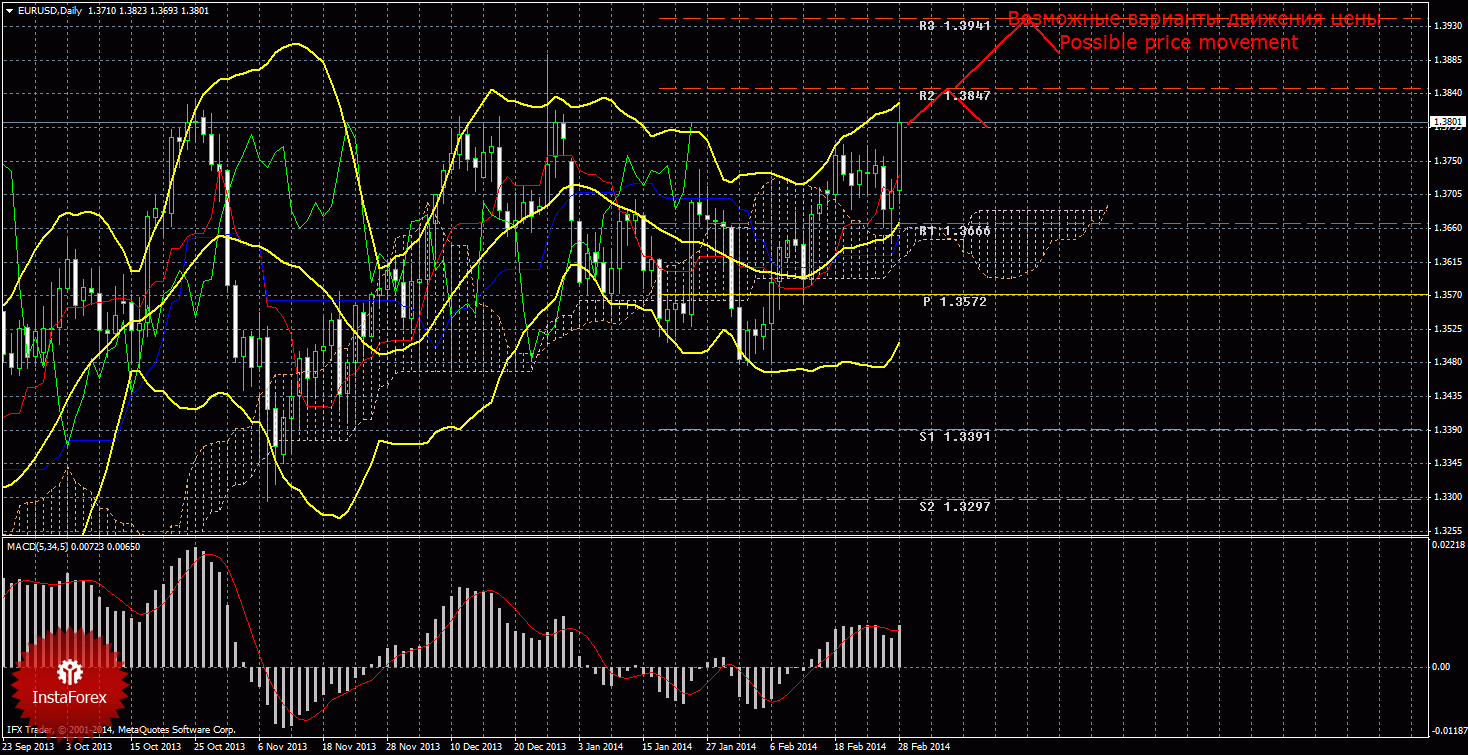Click the 20 Dec 2013 date label
The image size is (1468, 755).
(540, 746)
